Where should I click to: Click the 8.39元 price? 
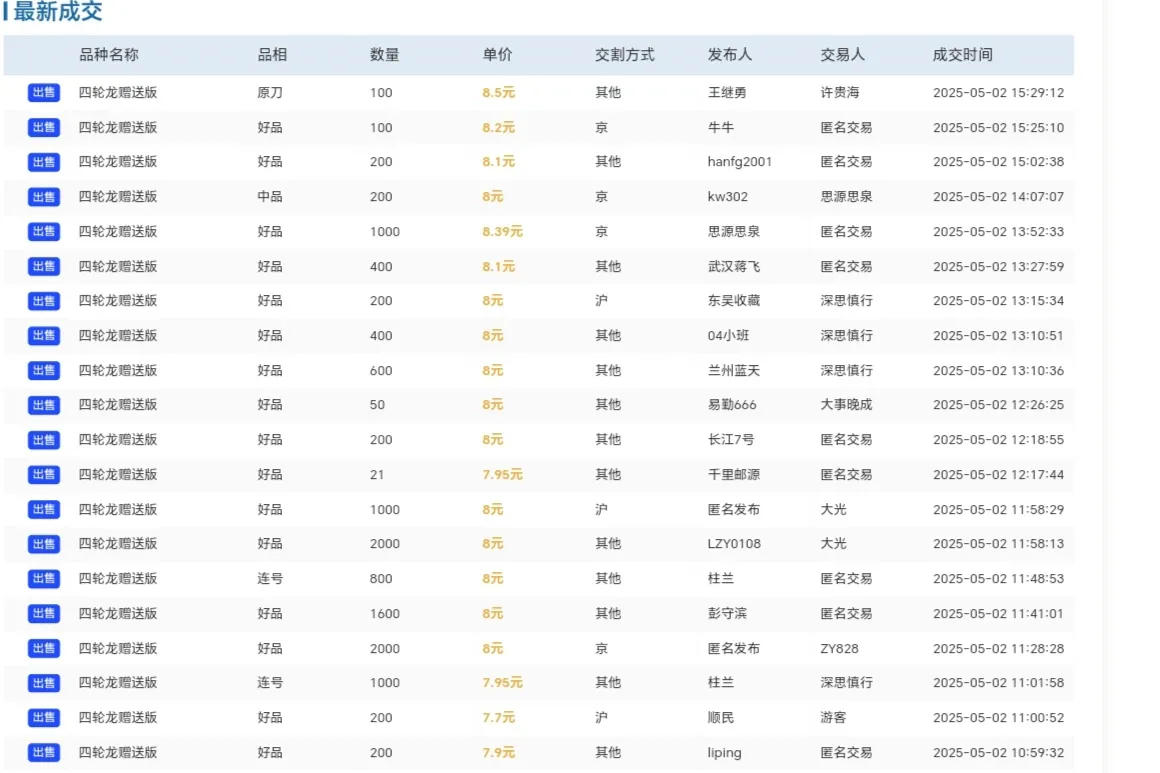coord(502,232)
